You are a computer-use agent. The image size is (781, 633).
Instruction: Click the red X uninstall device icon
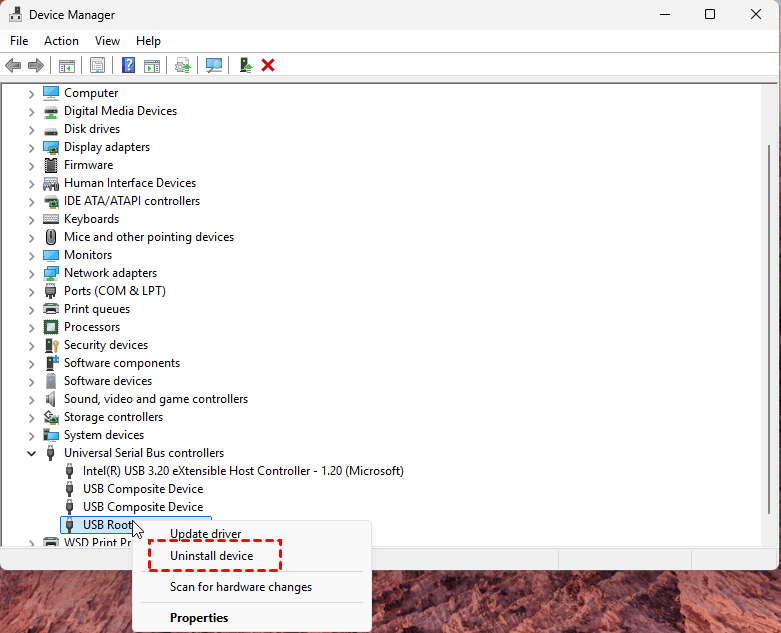pos(268,65)
